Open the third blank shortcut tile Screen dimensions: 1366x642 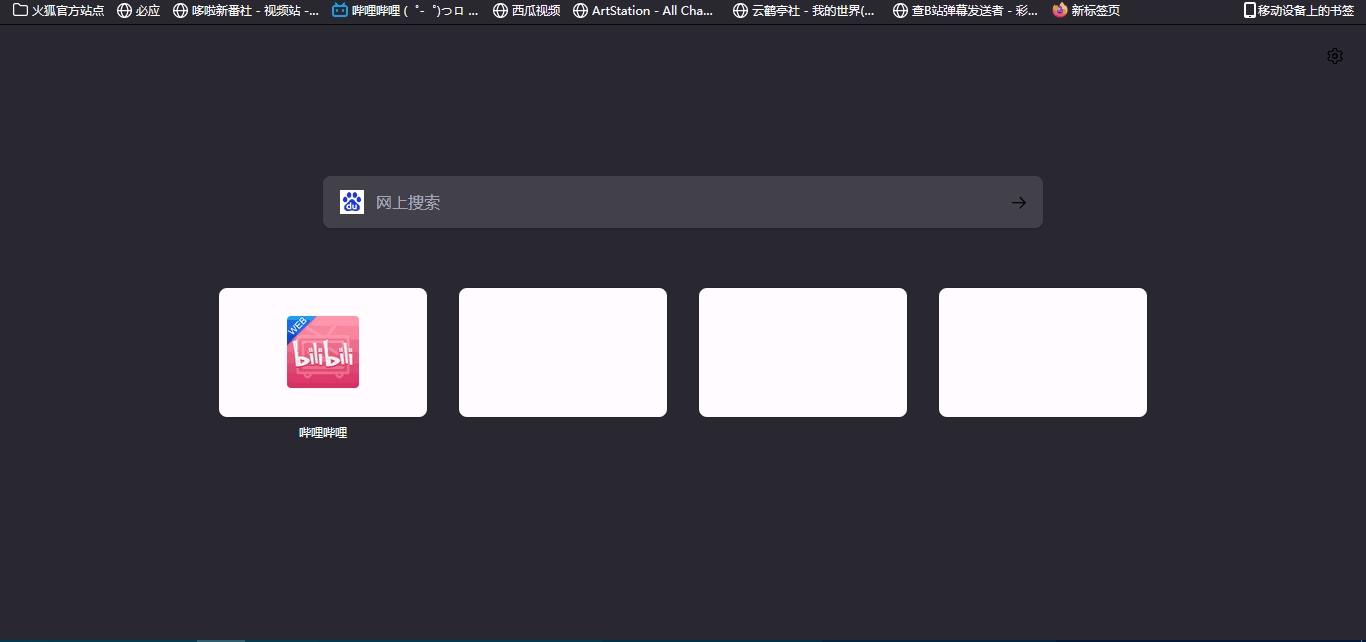click(x=803, y=352)
